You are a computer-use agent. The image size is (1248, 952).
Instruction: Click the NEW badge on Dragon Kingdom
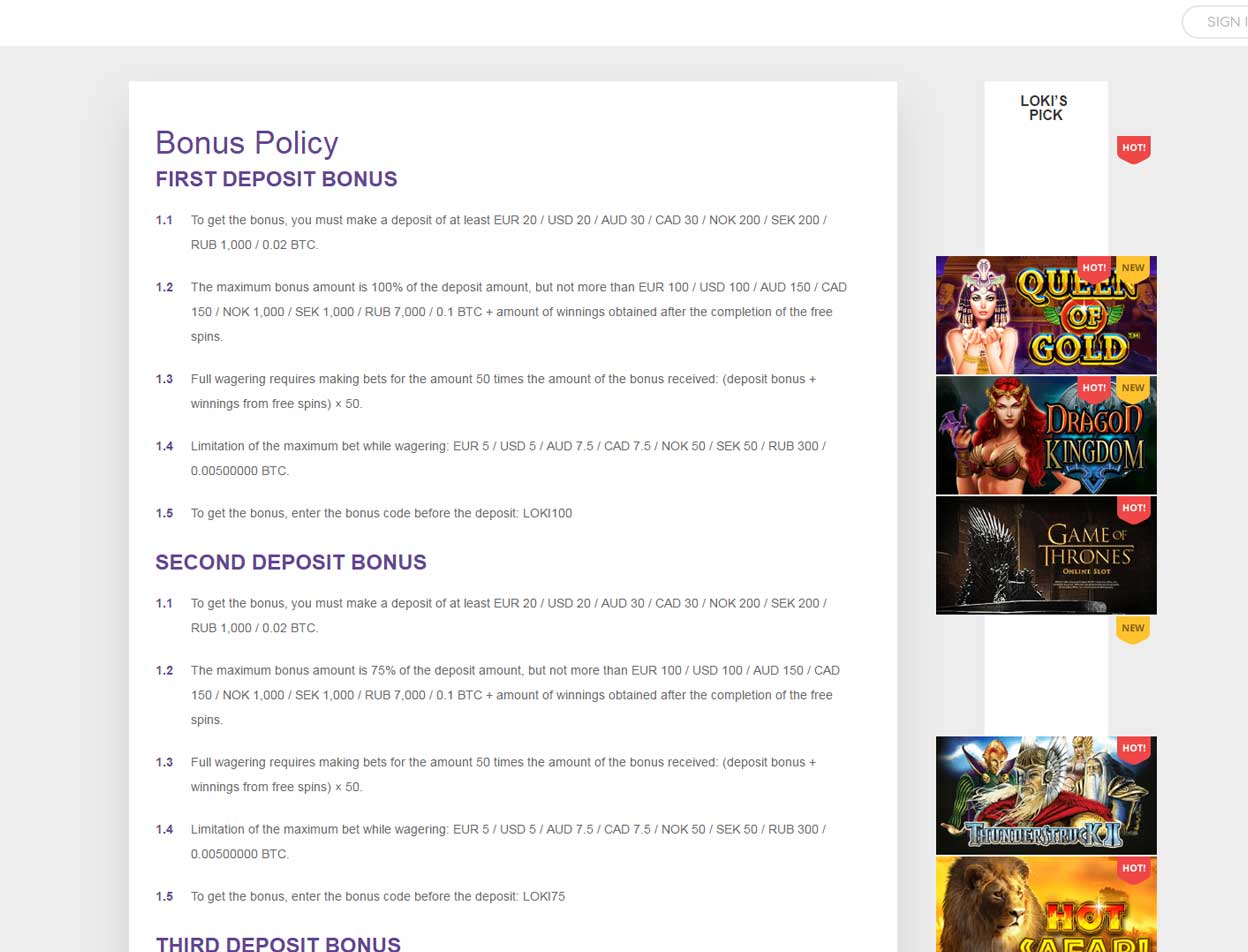[x=1133, y=389]
